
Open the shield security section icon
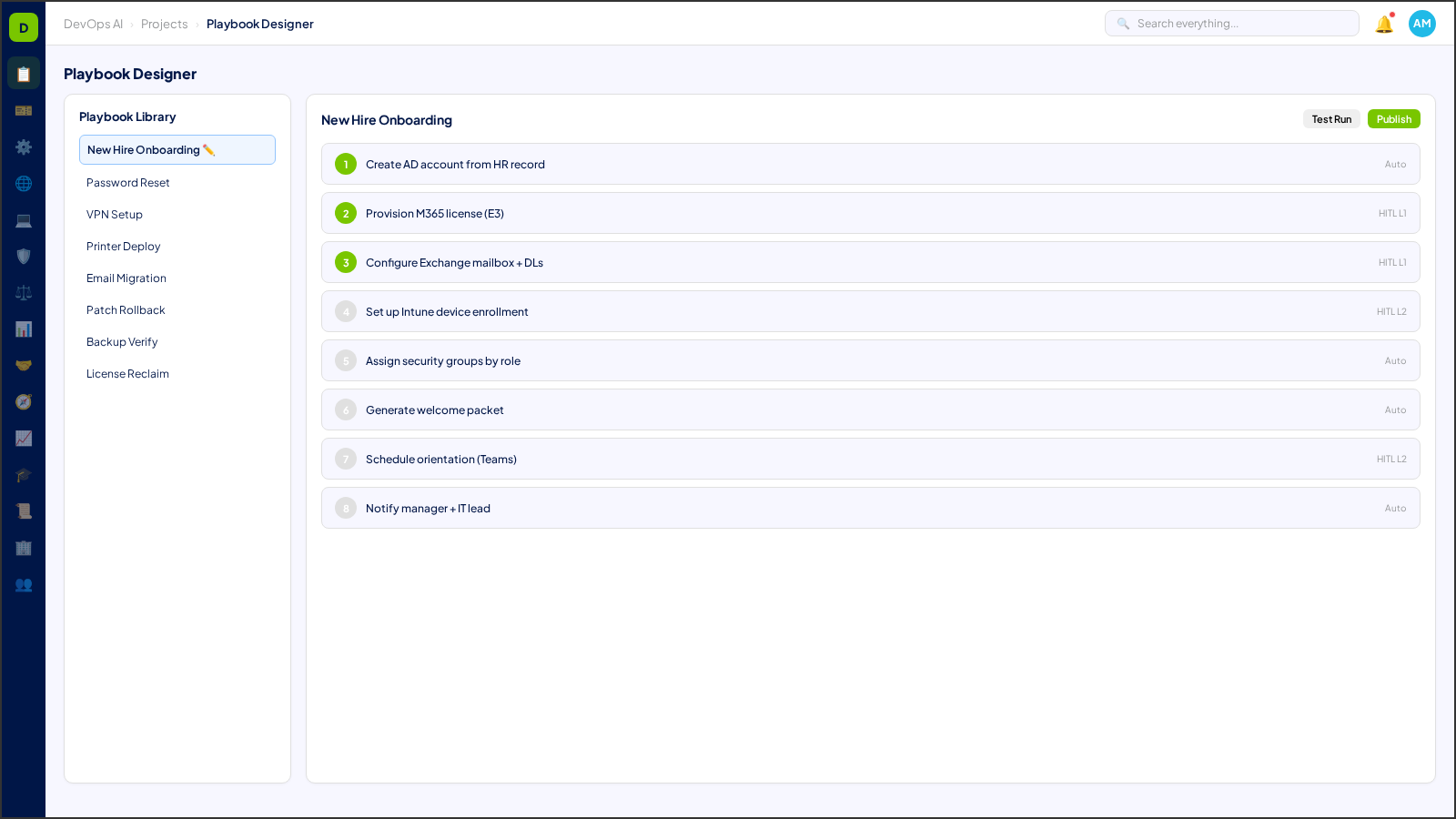(x=24, y=256)
